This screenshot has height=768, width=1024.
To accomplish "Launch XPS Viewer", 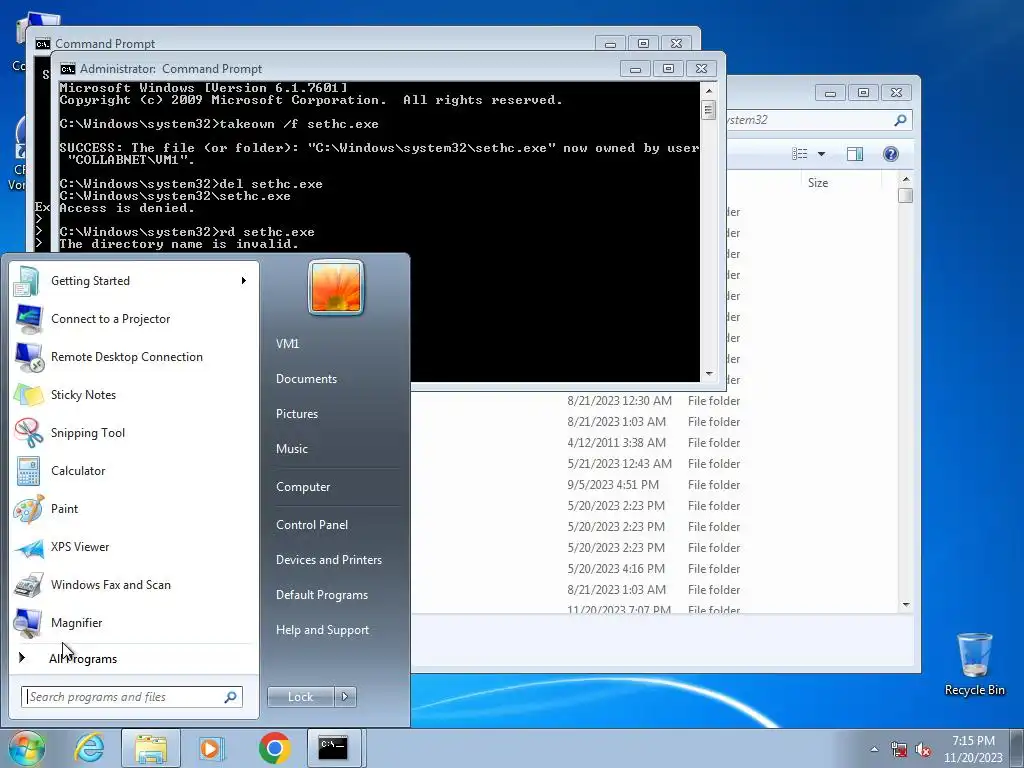I will coord(134,547).
